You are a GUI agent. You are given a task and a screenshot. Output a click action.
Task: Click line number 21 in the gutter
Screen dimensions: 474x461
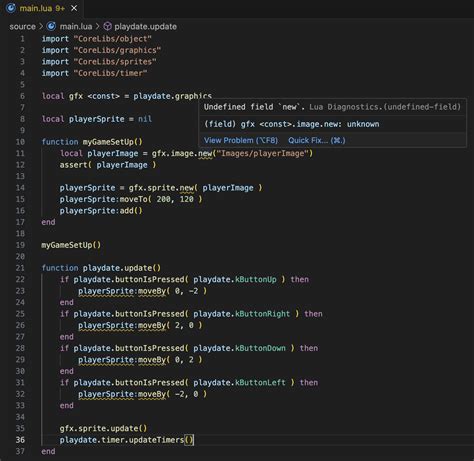click(20, 268)
